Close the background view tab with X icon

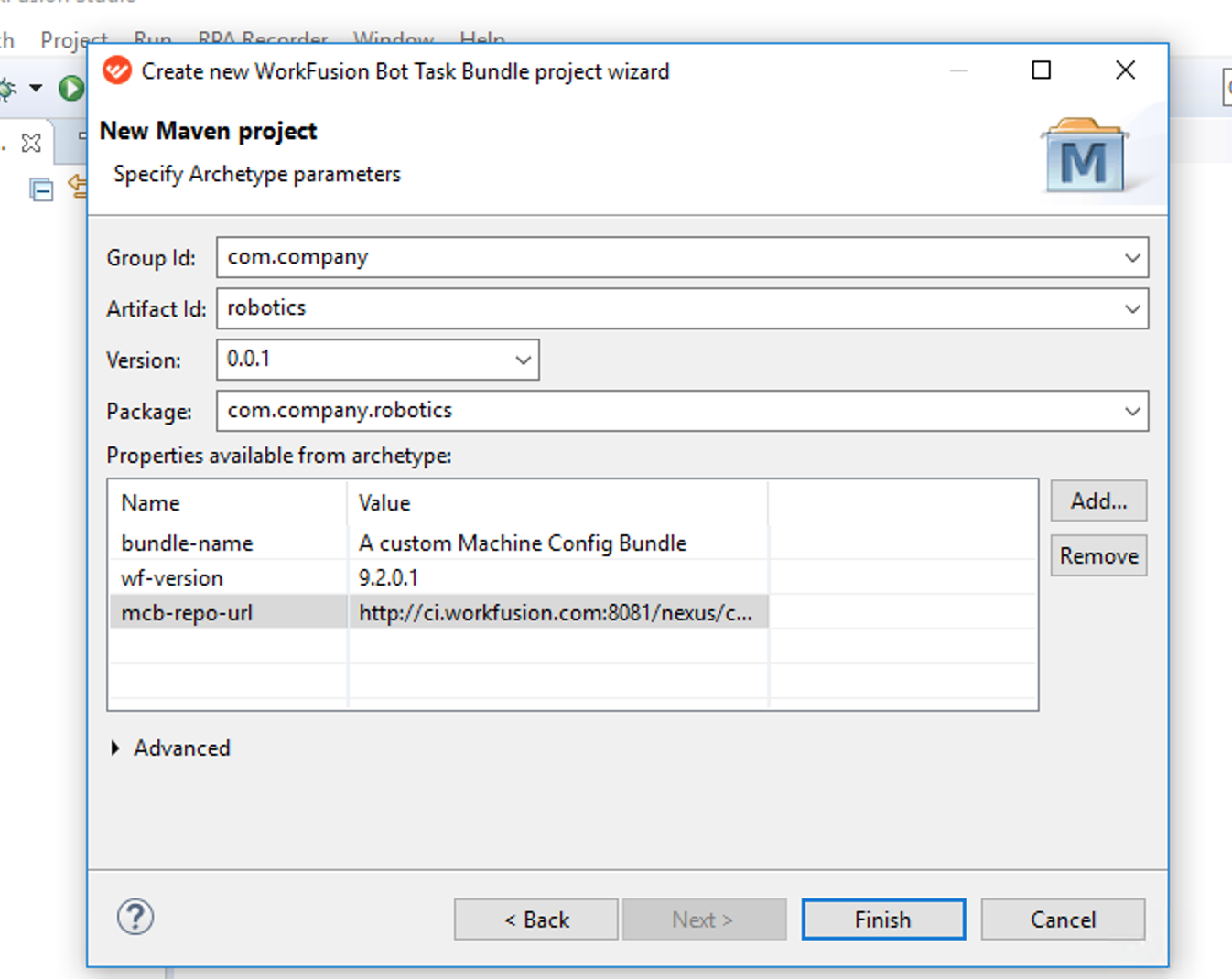[31, 143]
